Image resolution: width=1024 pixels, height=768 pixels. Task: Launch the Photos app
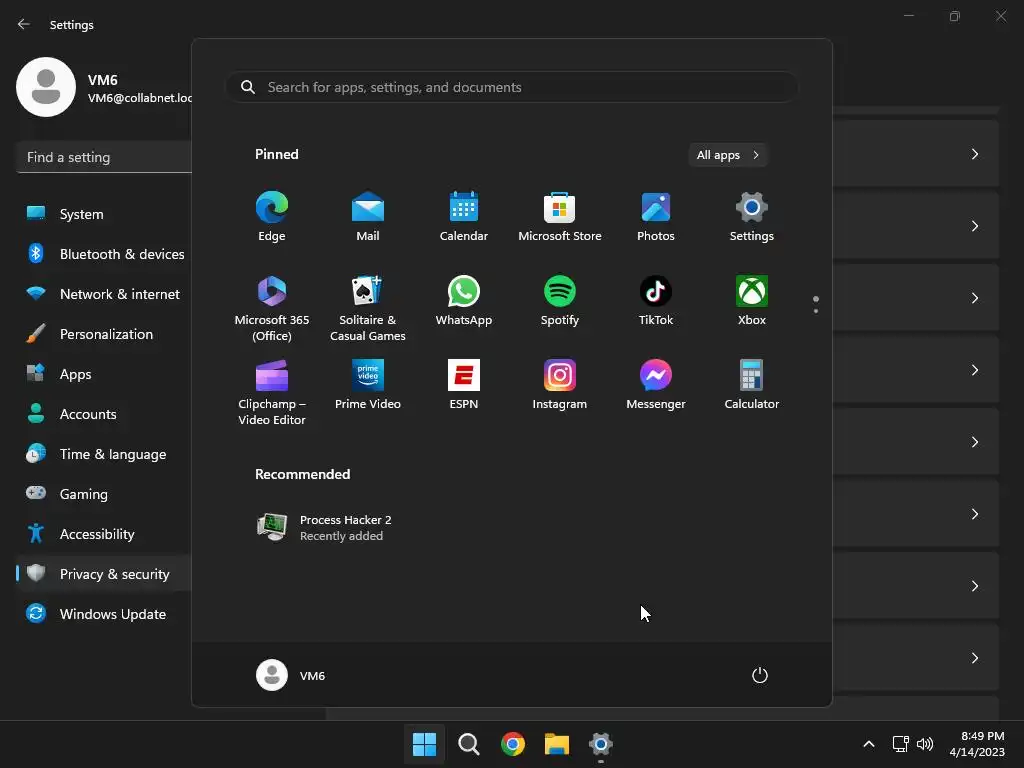[x=656, y=217]
